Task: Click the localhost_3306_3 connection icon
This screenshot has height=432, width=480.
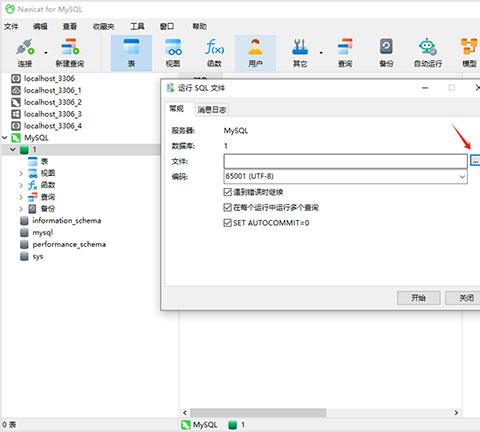Action: pos(16,114)
